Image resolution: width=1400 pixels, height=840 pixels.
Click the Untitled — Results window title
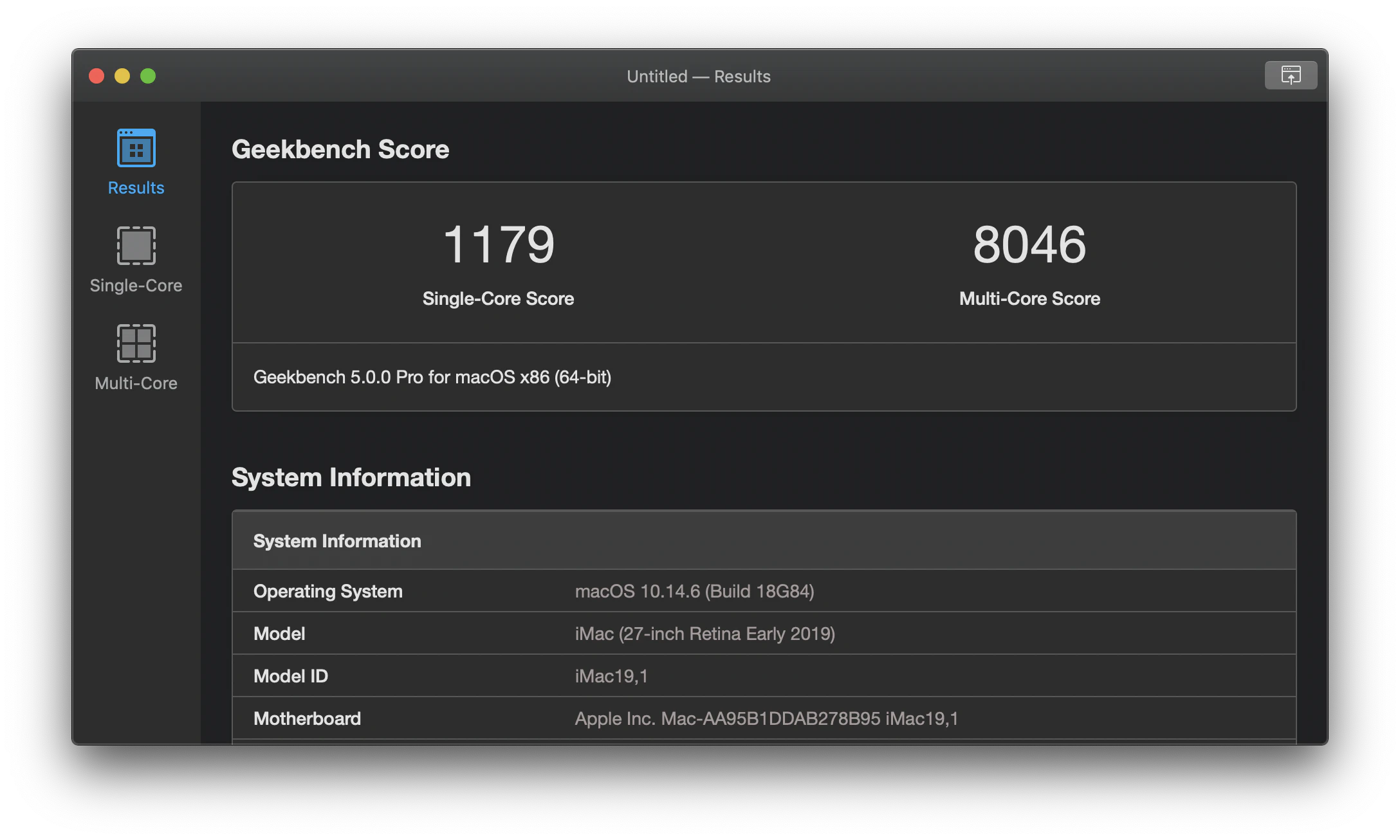pyautogui.click(x=698, y=77)
